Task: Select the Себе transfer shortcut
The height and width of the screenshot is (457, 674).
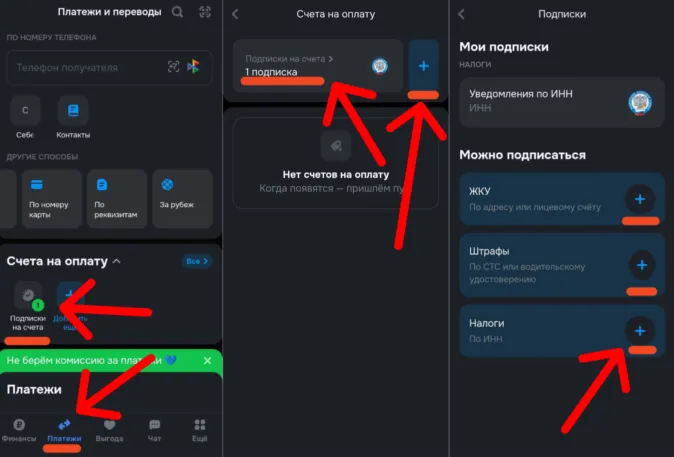Action: click(x=25, y=117)
